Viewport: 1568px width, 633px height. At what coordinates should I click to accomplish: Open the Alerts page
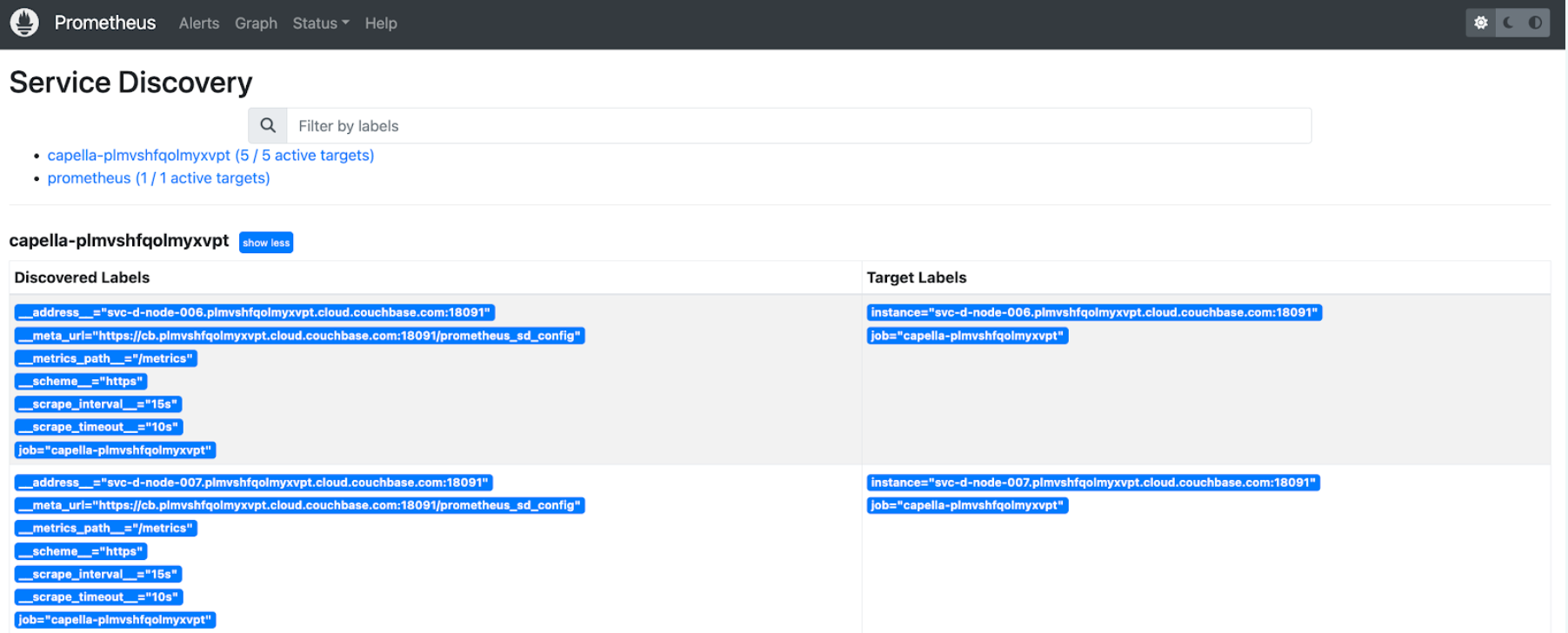click(x=199, y=23)
